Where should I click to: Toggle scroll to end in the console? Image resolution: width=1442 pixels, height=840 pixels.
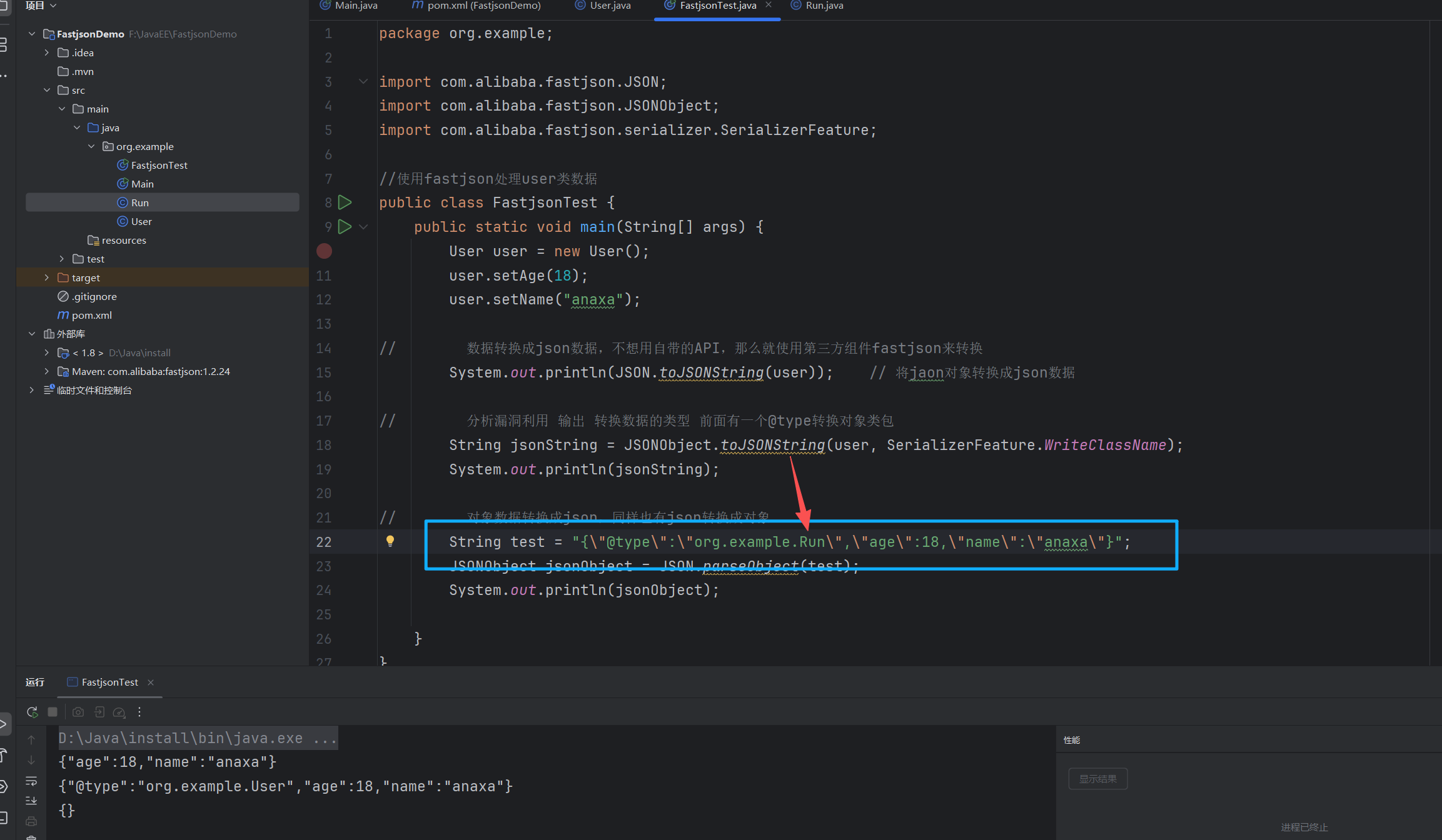pyautogui.click(x=31, y=801)
